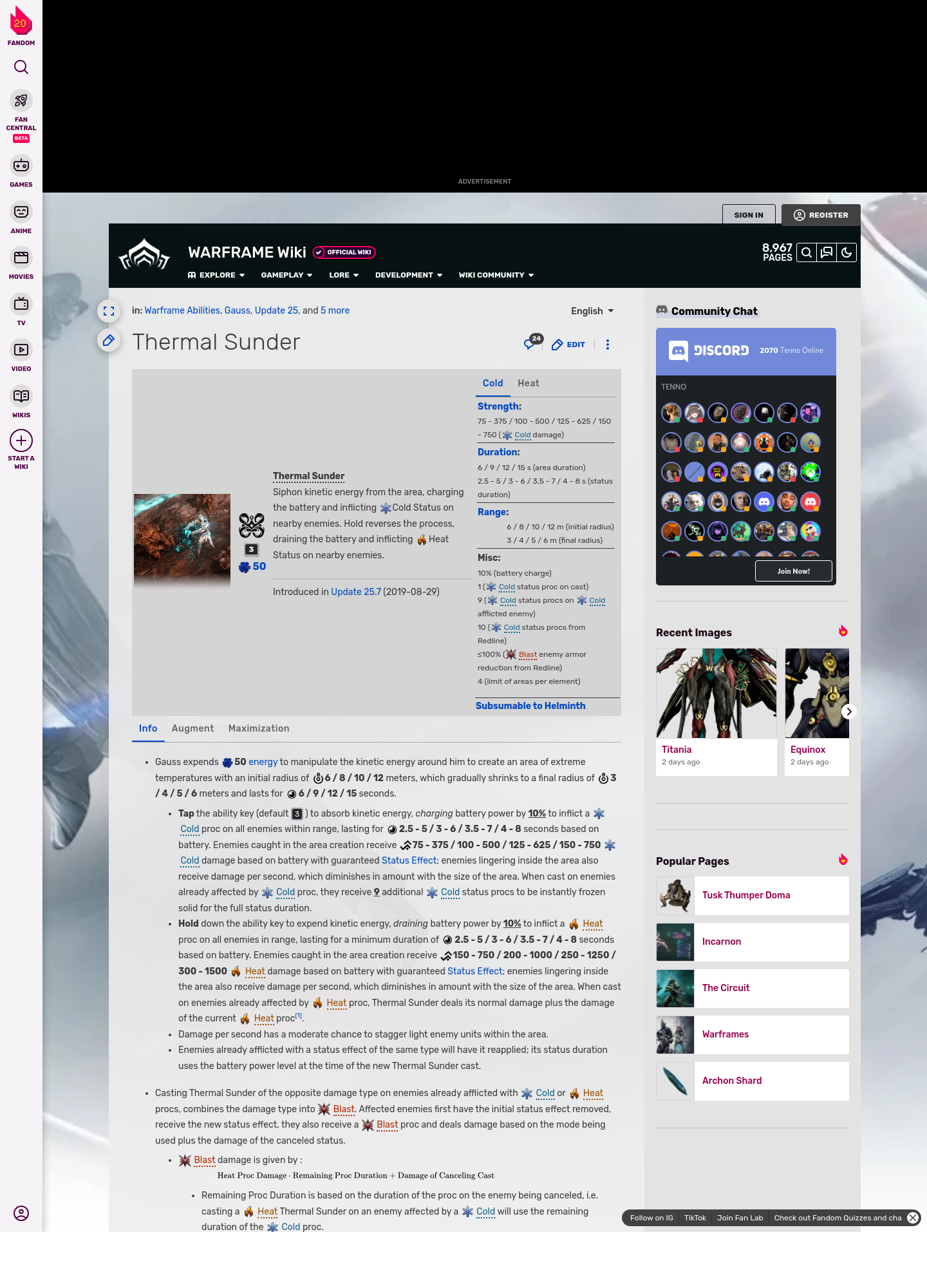The width and height of the screenshot is (927, 1288).
Task: Open the Gauss category link
Action: click(x=238, y=310)
